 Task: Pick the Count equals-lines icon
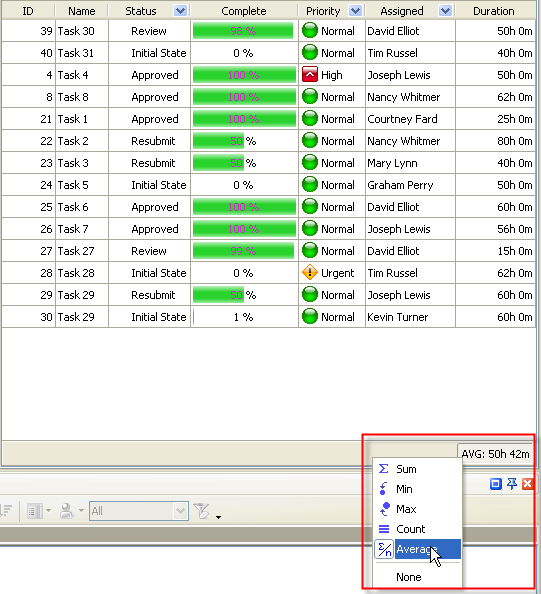click(384, 529)
